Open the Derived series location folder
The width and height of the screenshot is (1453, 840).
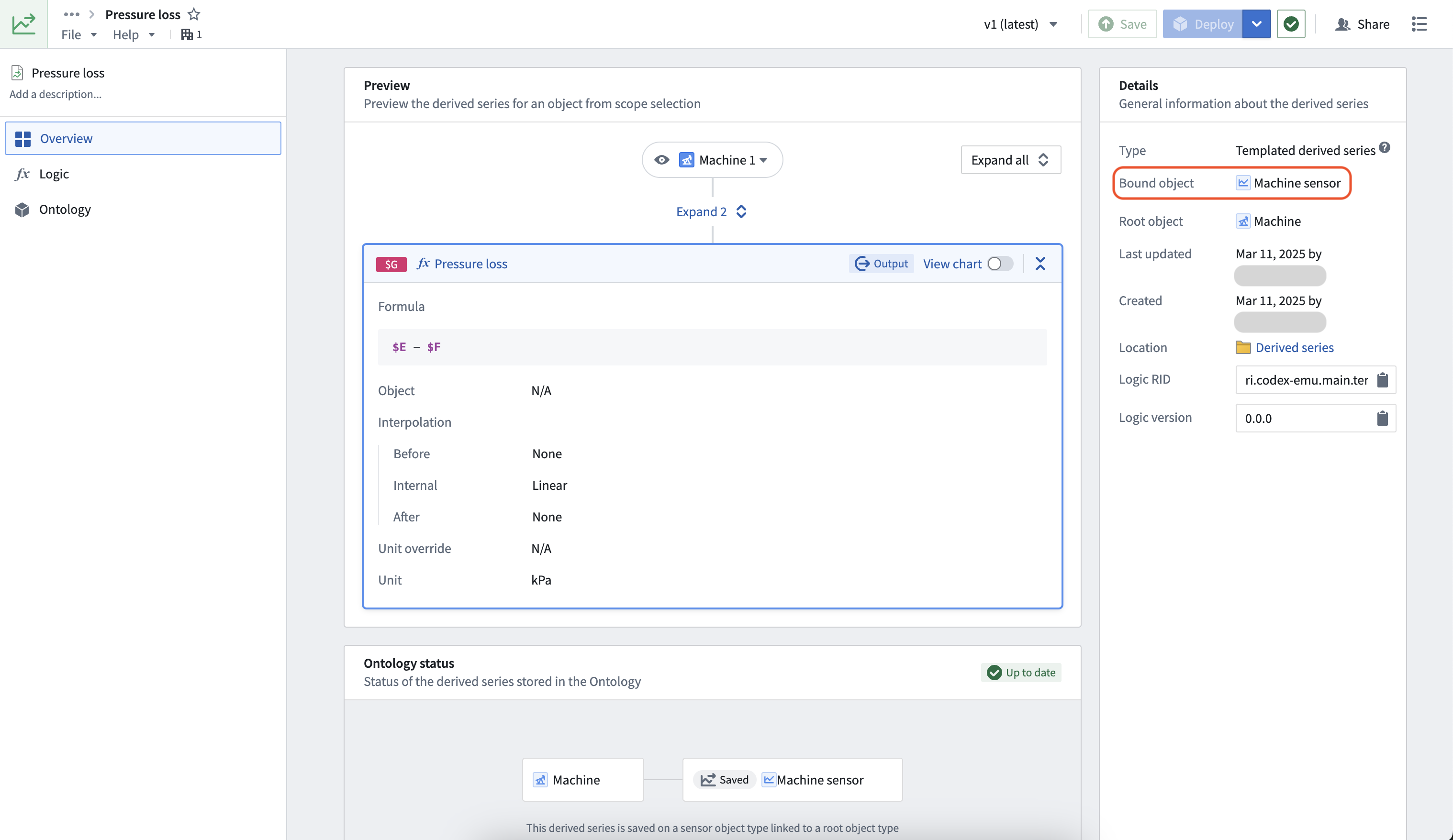1285,347
